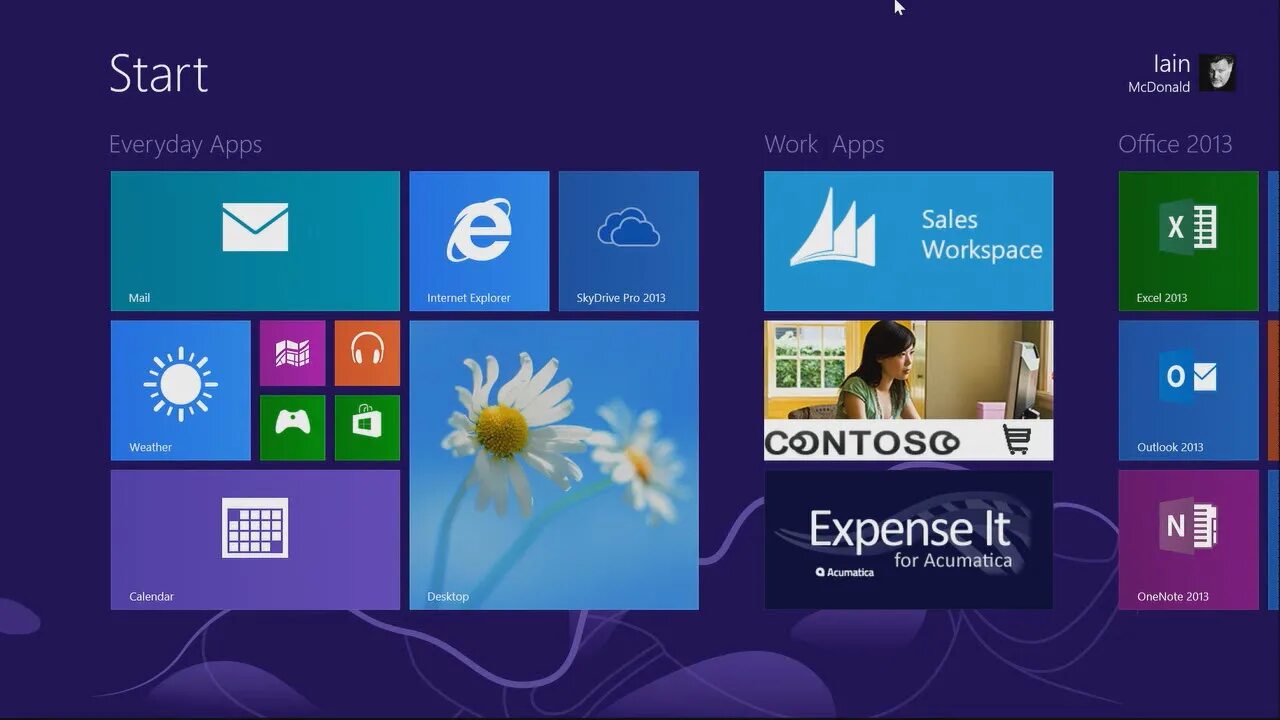Image resolution: width=1280 pixels, height=720 pixels.
Task: Open the Windows Store tile
Action: (367, 428)
